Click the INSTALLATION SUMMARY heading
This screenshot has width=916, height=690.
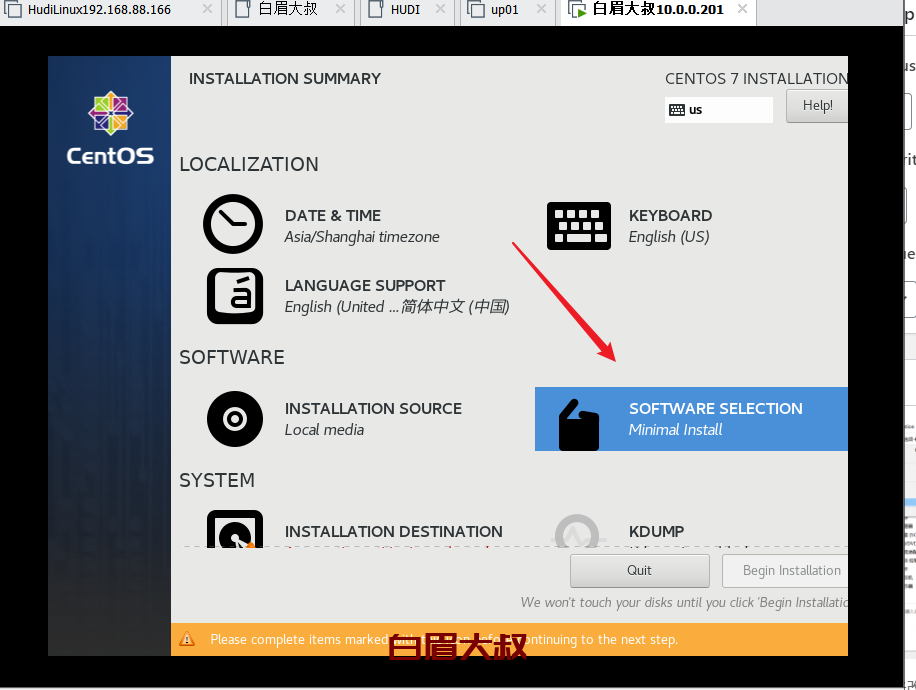(x=284, y=78)
